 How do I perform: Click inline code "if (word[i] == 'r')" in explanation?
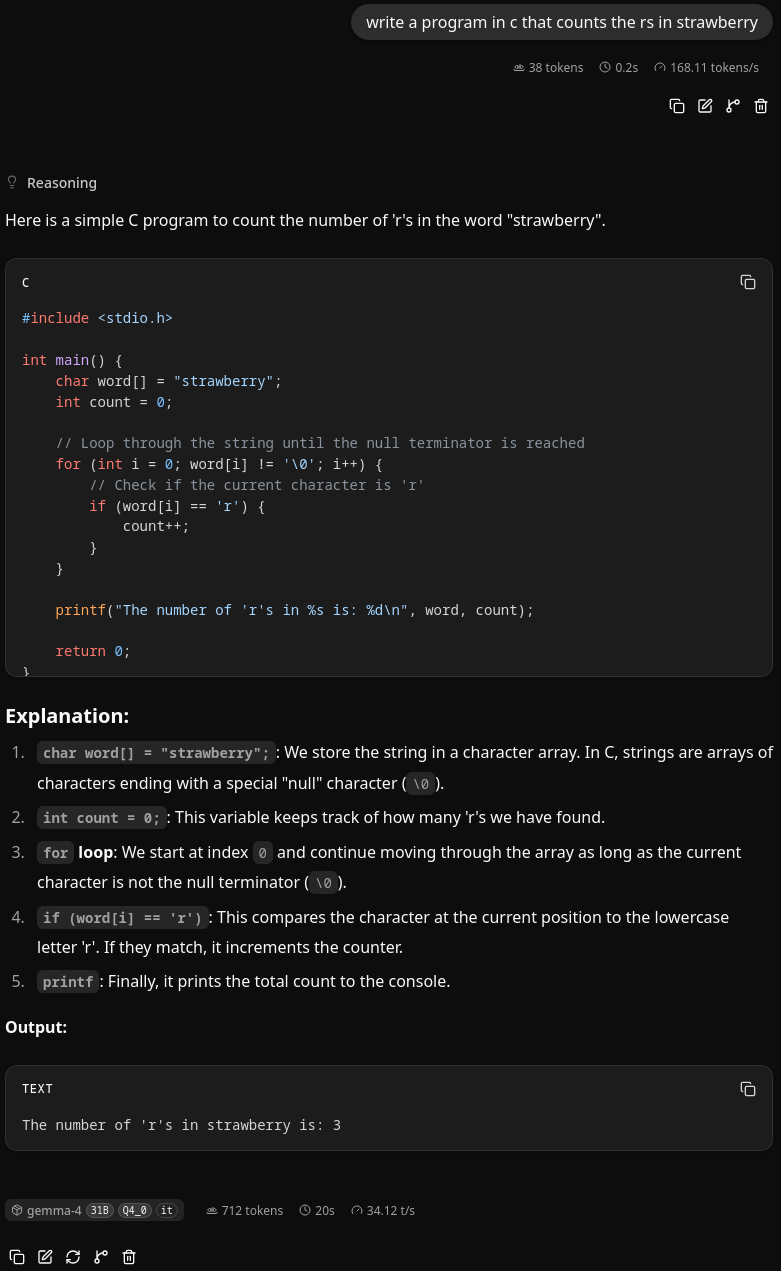click(123, 918)
